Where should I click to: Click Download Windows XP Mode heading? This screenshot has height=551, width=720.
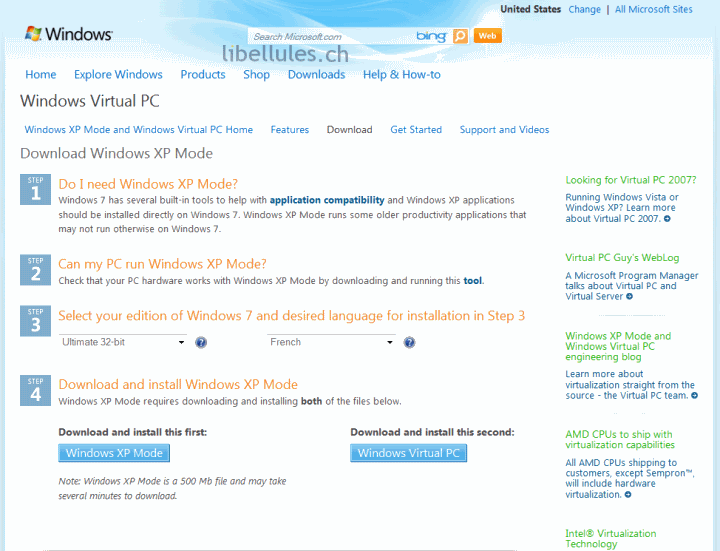(x=117, y=153)
